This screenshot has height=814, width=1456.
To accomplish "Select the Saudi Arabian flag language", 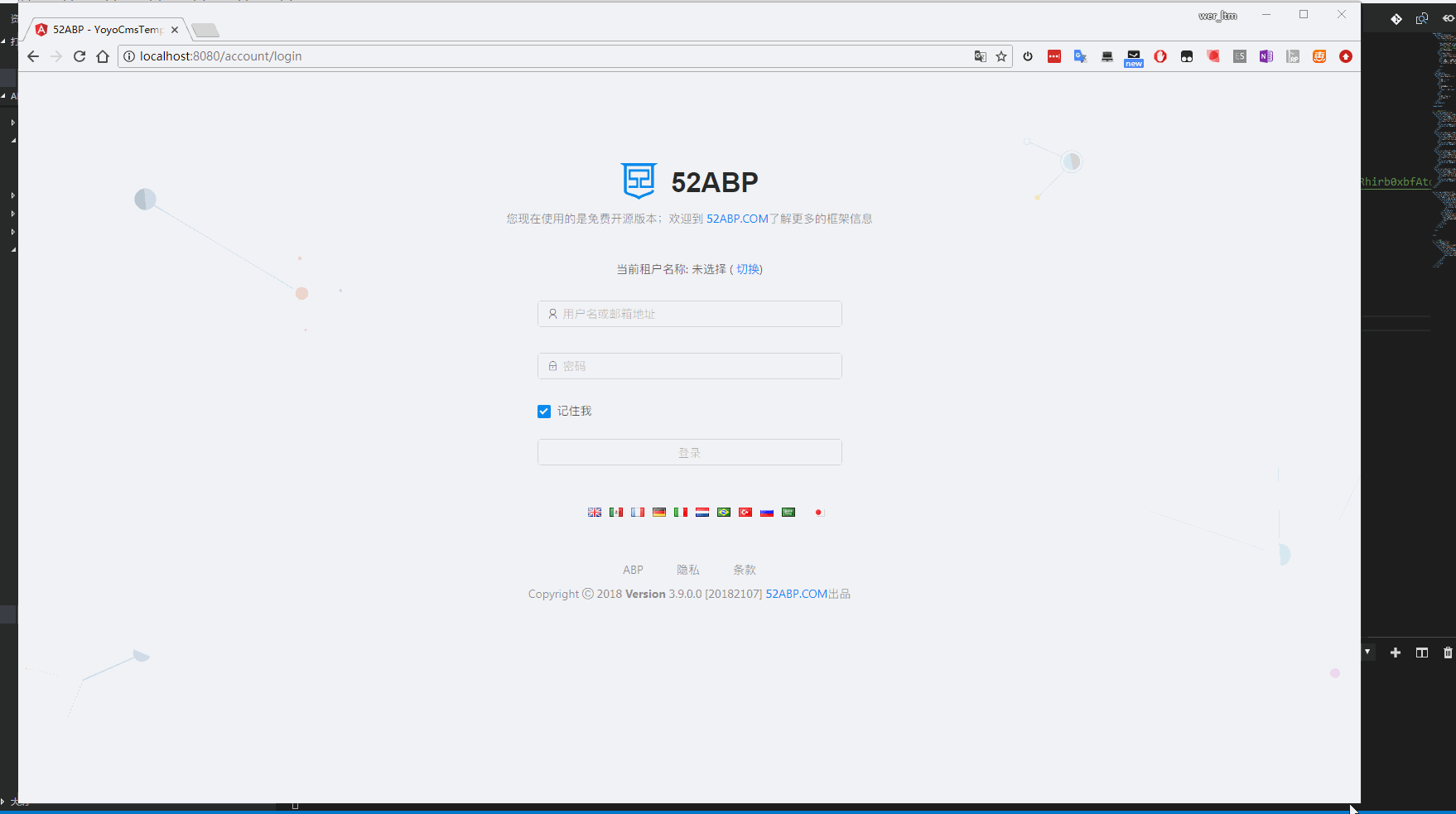I will (x=788, y=513).
